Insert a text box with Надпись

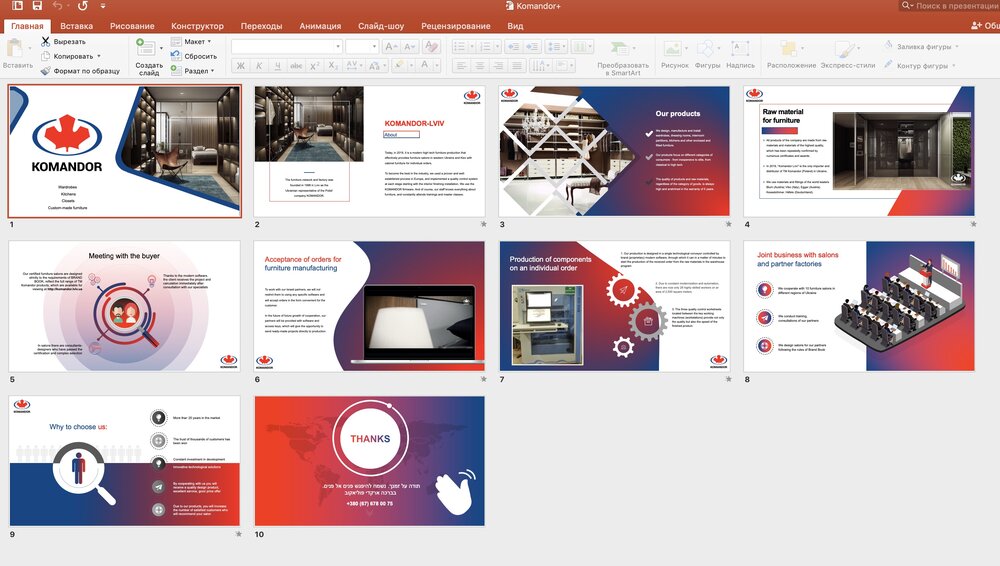click(740, 50)
